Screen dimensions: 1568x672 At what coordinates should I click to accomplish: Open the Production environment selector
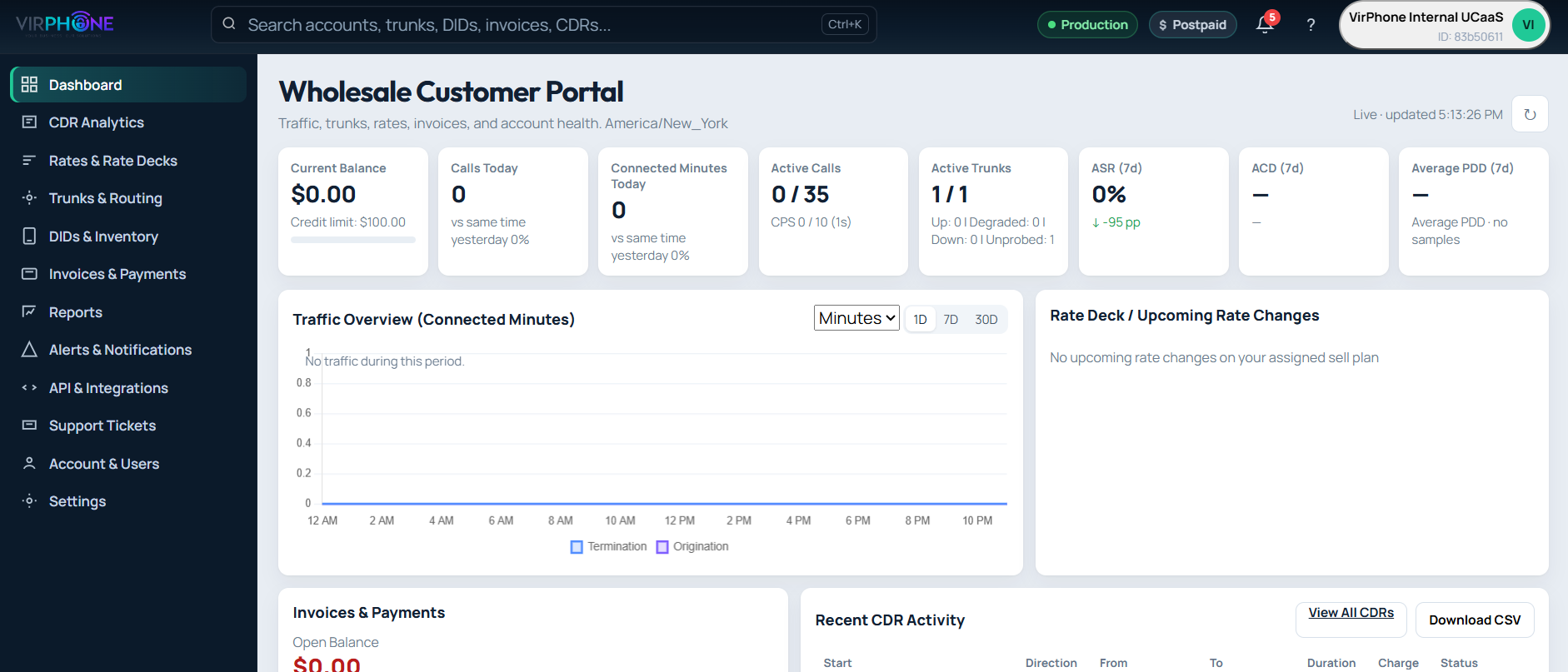pyautogui.click(x=1087, y=25)
